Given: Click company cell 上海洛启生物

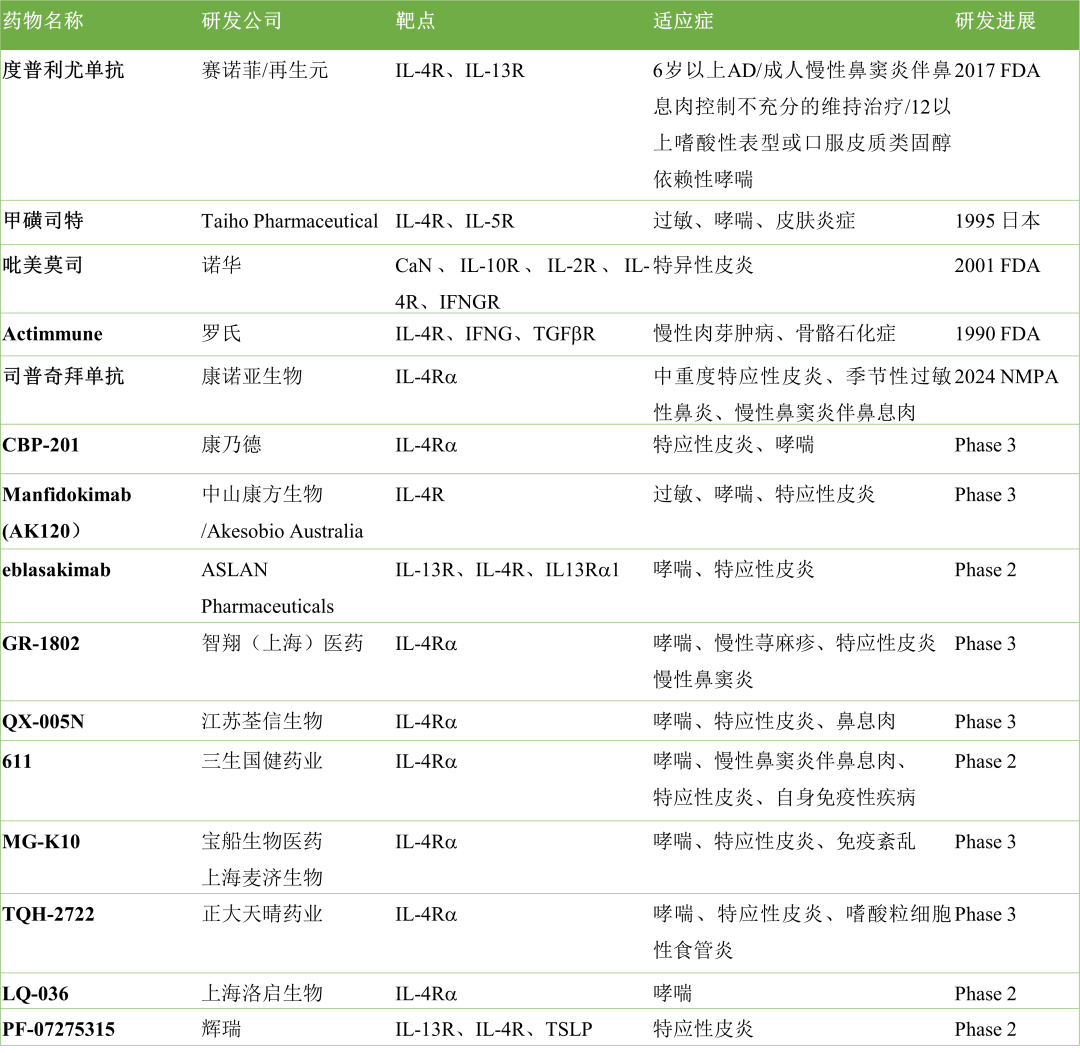Looking at the screenshot, I should [262, 994].
